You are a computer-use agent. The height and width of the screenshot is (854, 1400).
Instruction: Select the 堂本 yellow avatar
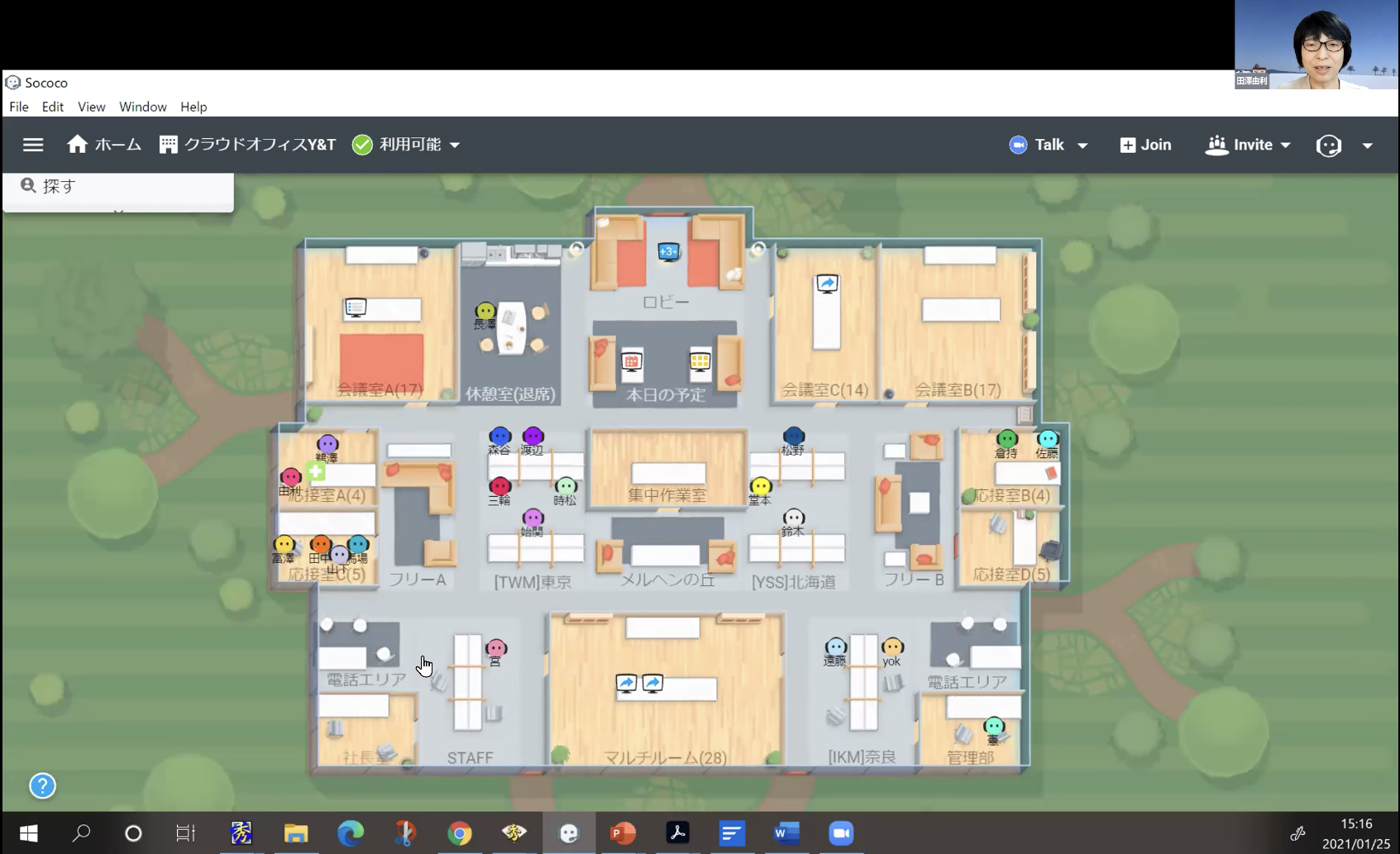[x=760, y=487]
